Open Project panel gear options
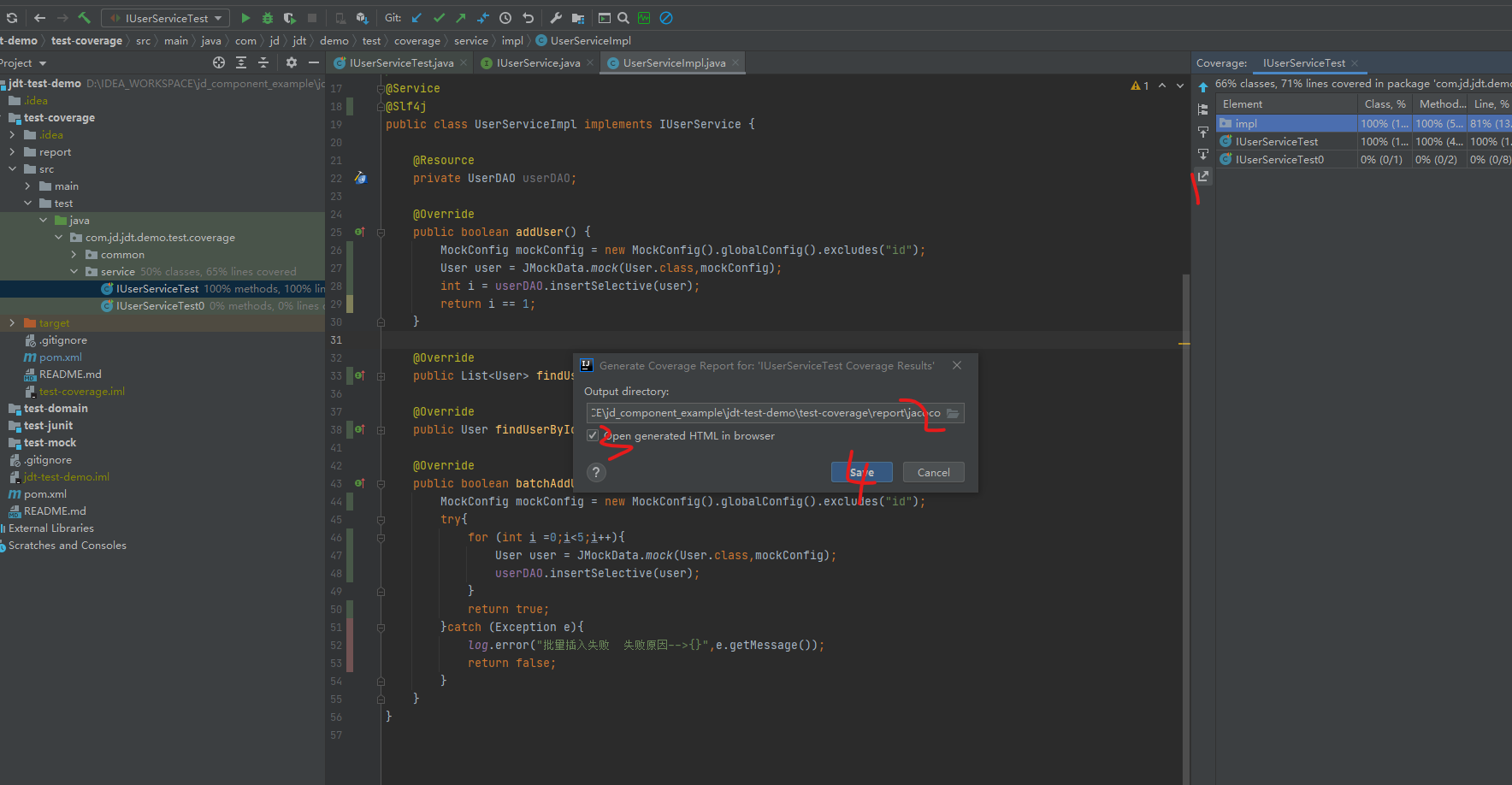The image size is (1512, 785). 292,62
